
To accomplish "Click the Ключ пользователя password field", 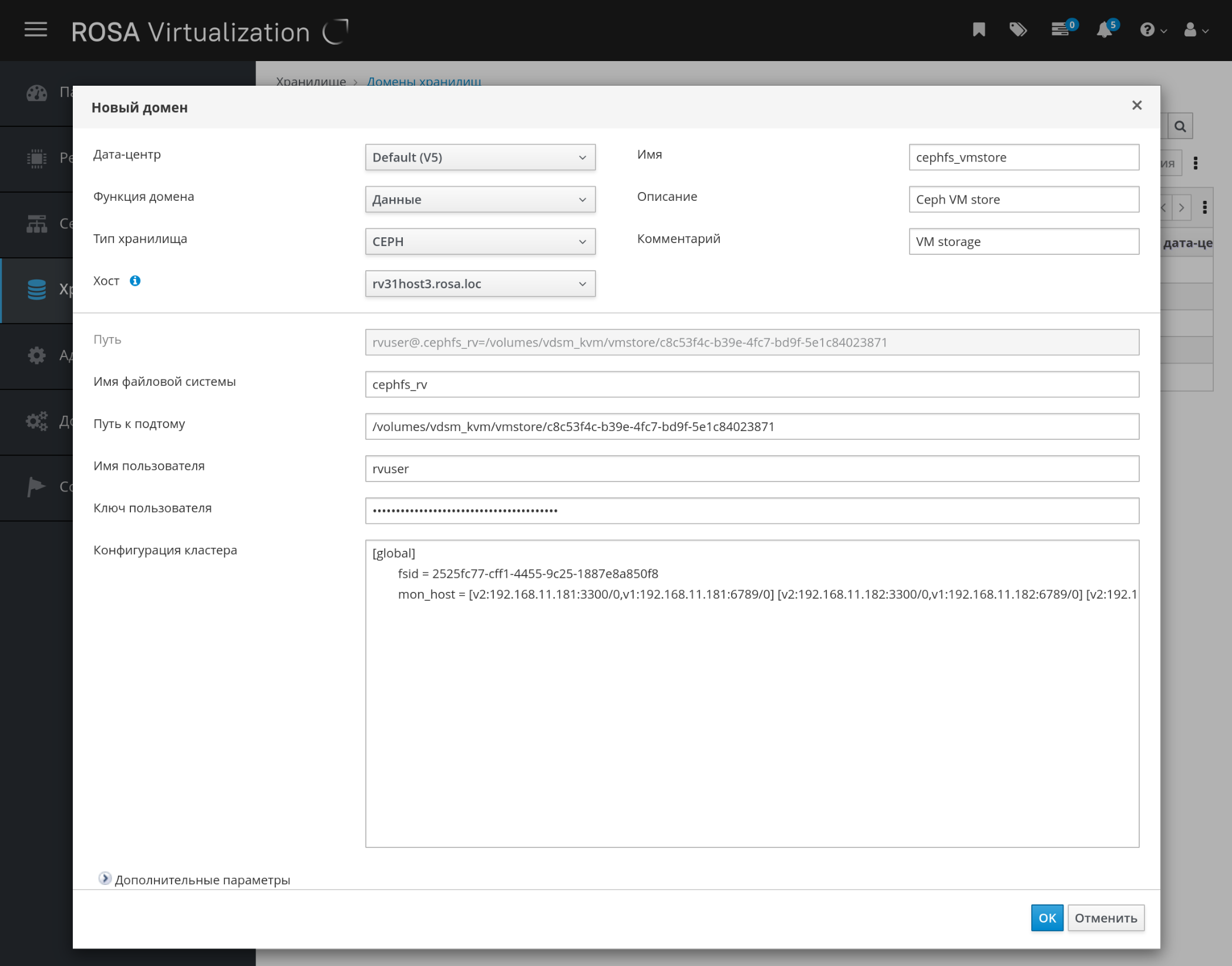I will (x=752, y=511).
